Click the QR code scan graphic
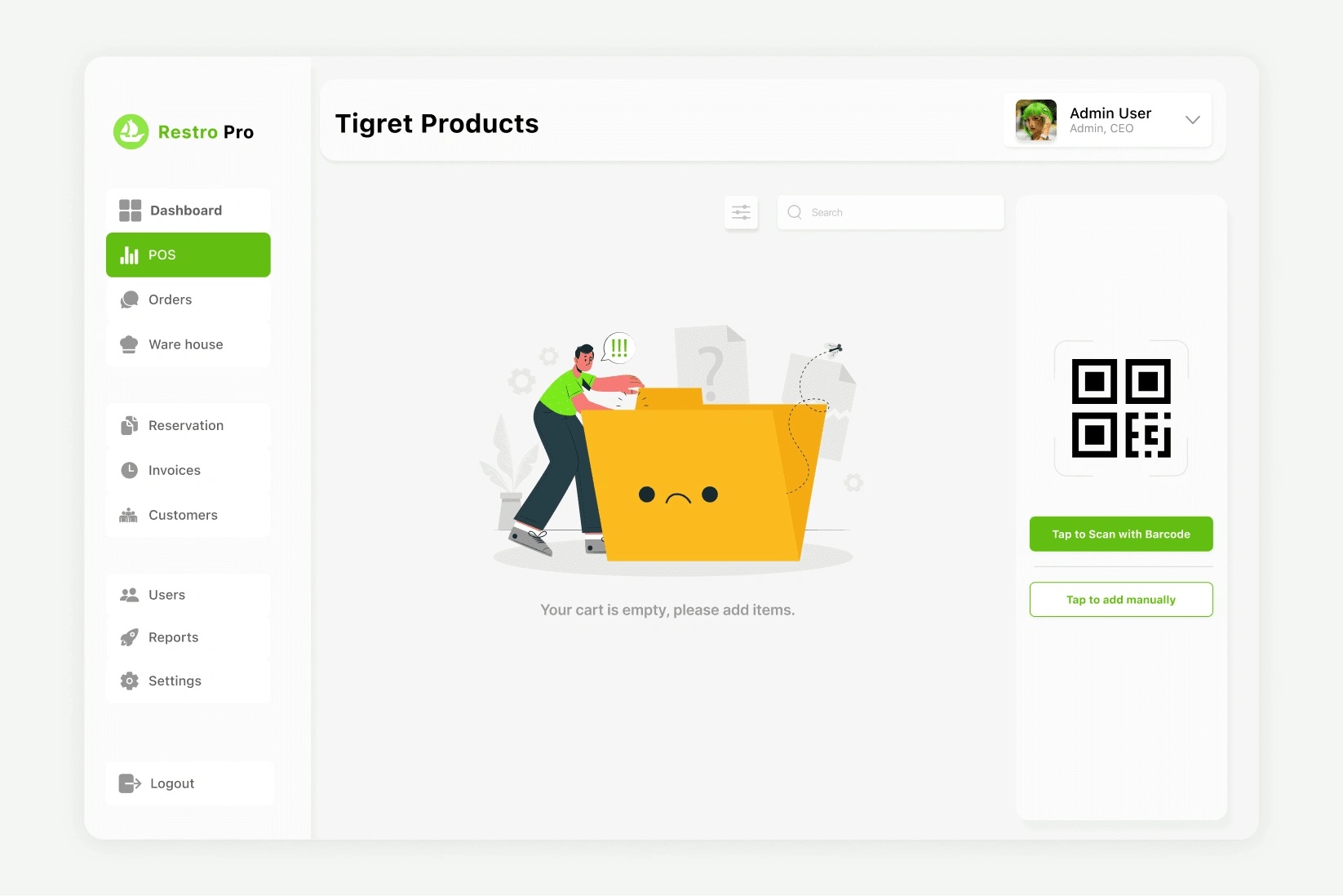The image size is (1343, 896). pos(1121,408)
